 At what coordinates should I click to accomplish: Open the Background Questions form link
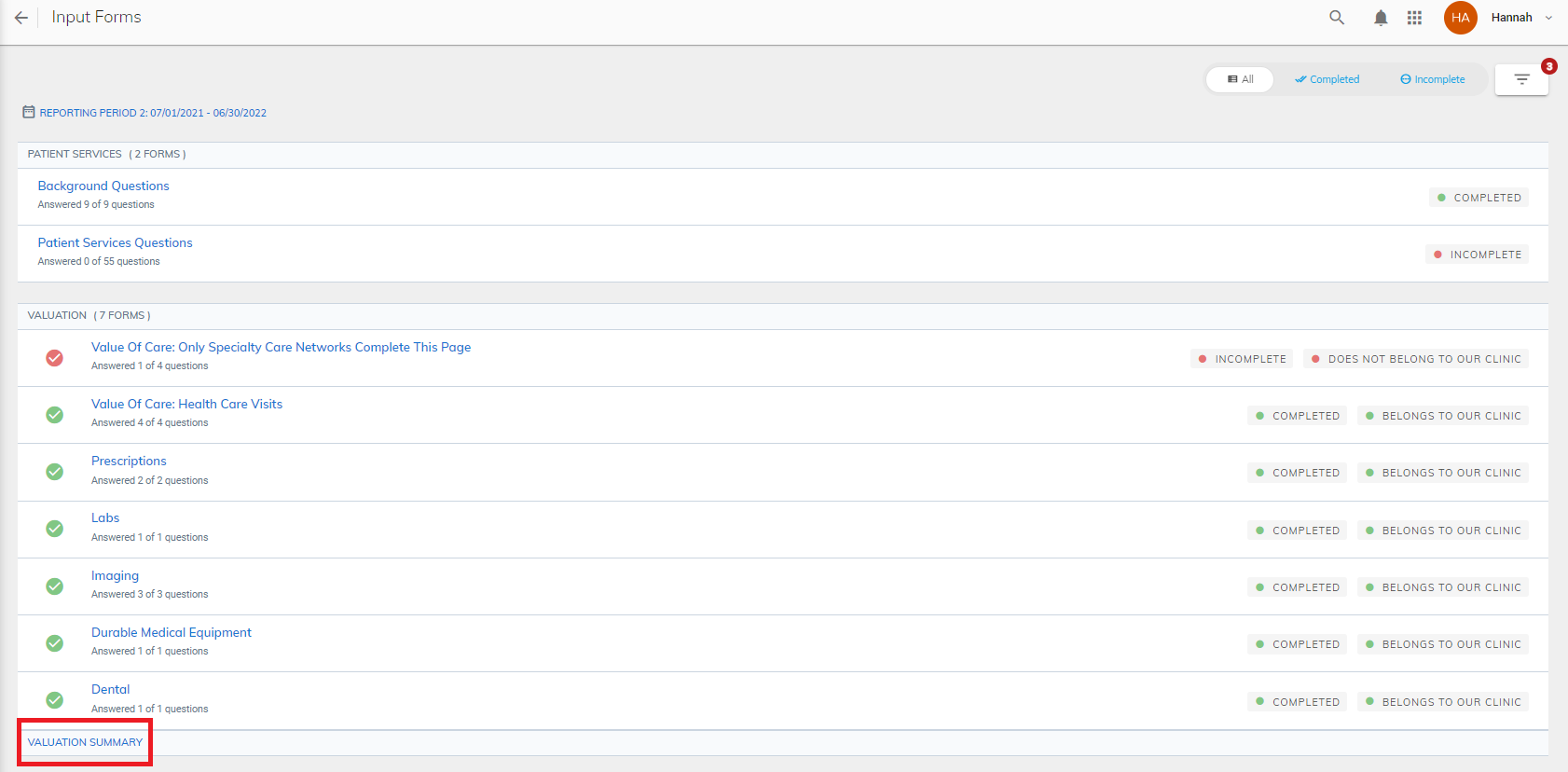coord(103,186)
